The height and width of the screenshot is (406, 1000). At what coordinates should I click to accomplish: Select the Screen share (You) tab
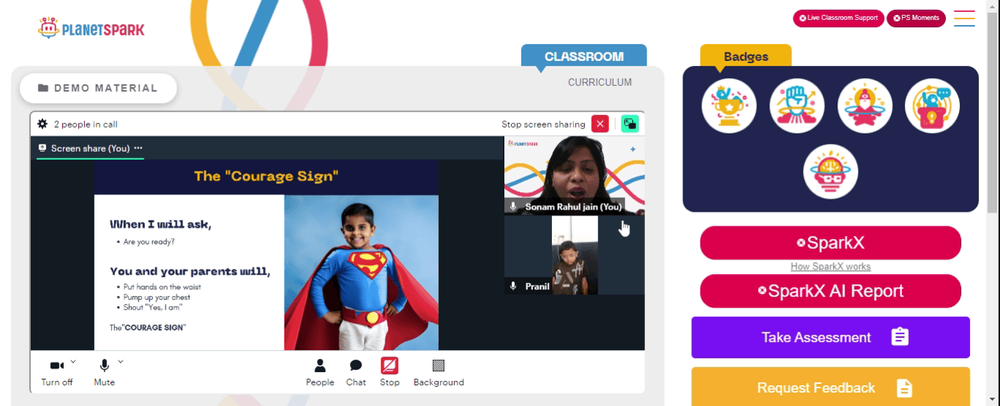point(90,149)
